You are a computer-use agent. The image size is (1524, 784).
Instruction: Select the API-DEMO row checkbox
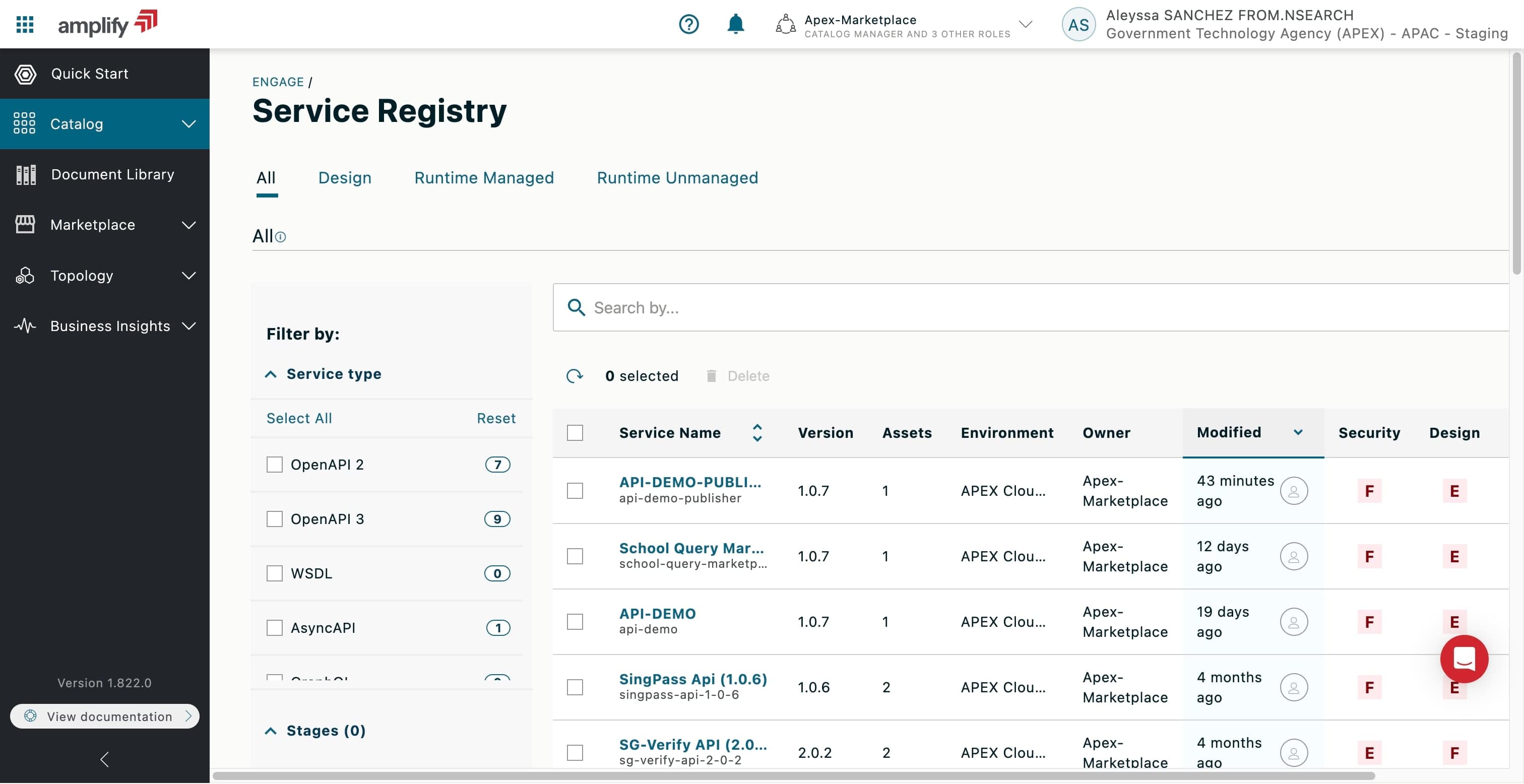point(575,622)
